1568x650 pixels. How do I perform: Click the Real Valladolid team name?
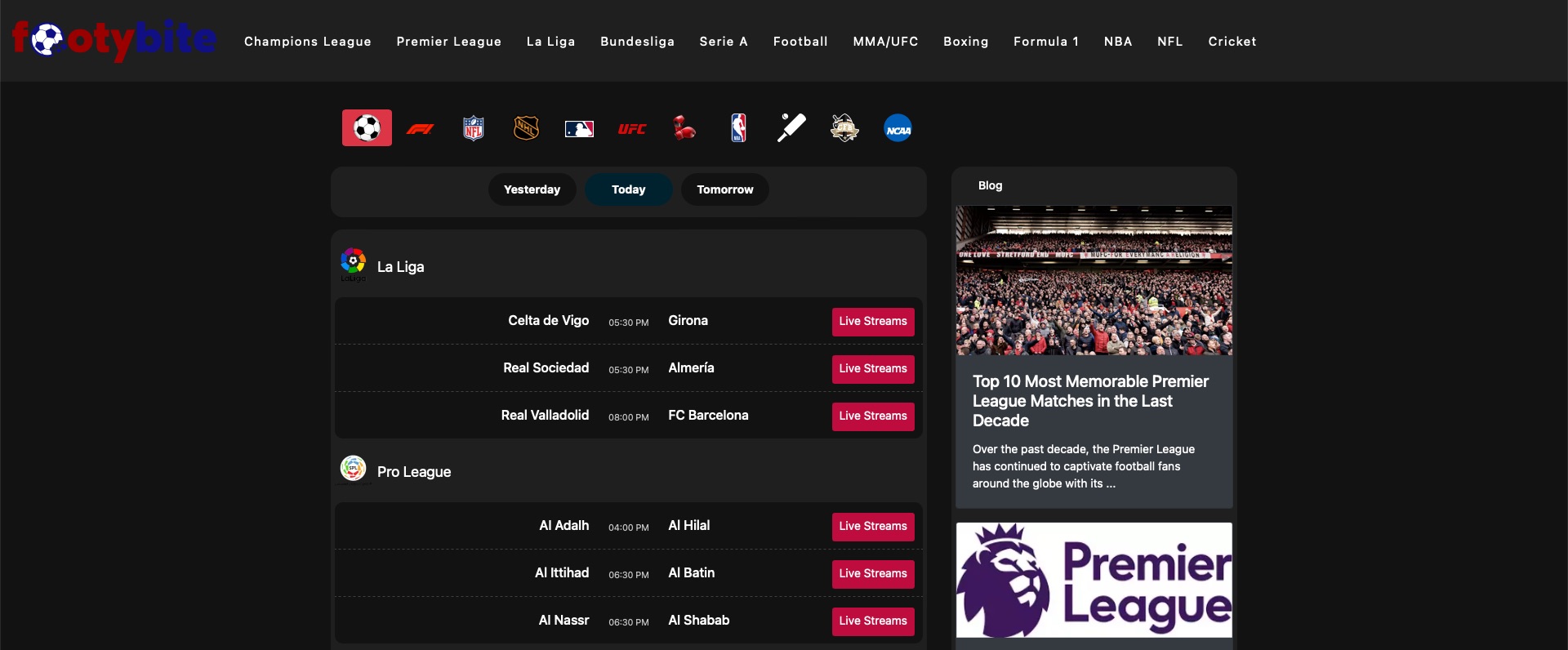pos(545,416)
